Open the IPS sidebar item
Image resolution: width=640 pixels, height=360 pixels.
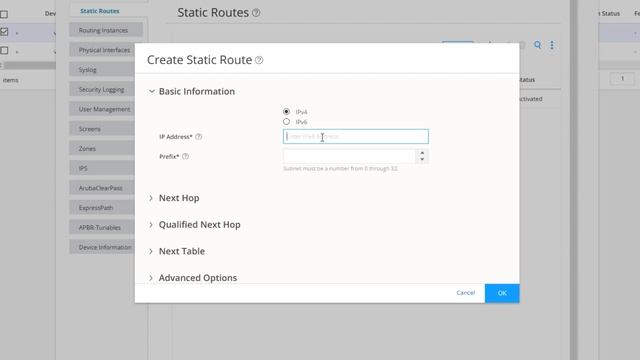point(102,168)
